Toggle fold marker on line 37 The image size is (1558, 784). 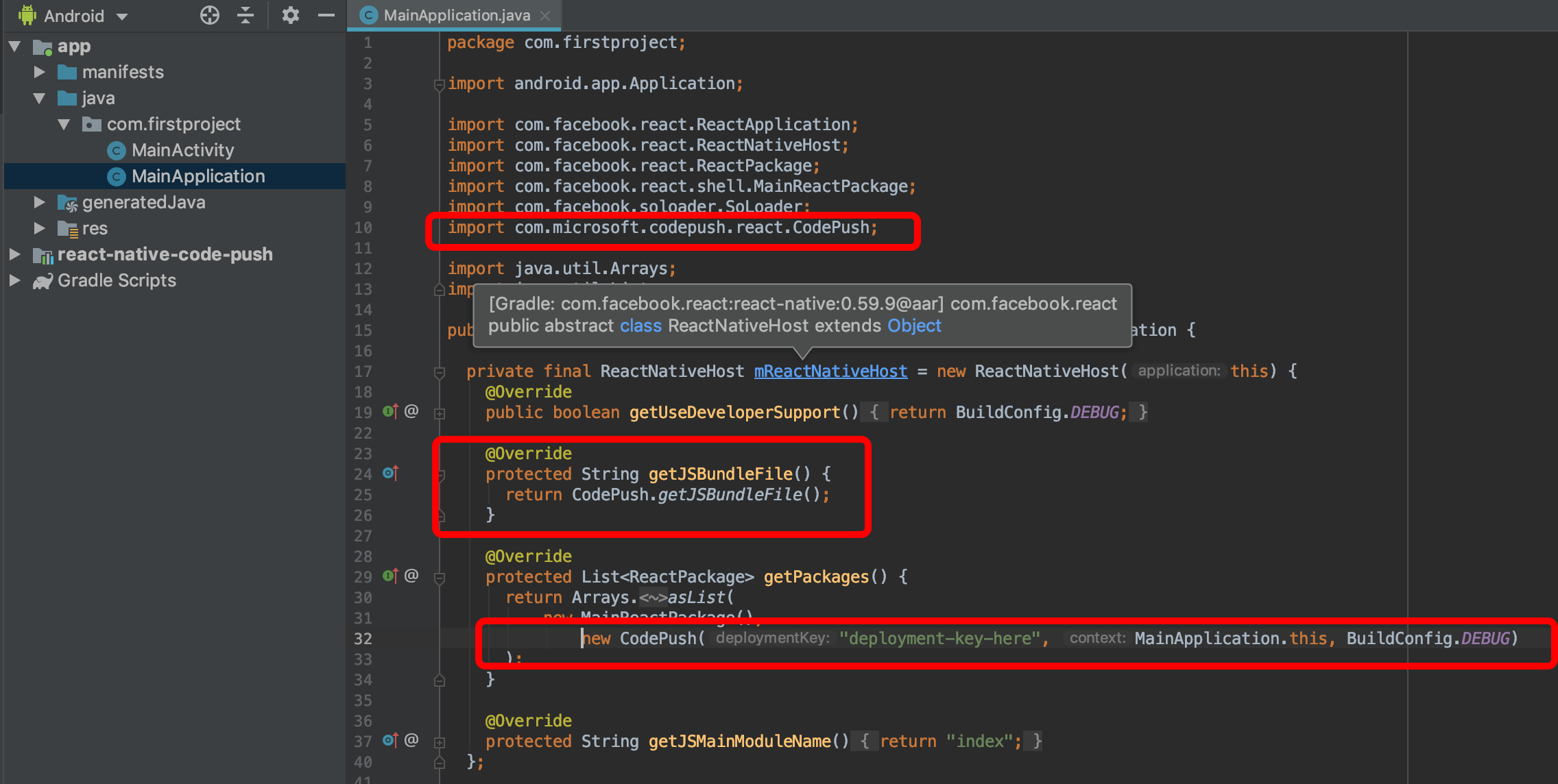440,742
